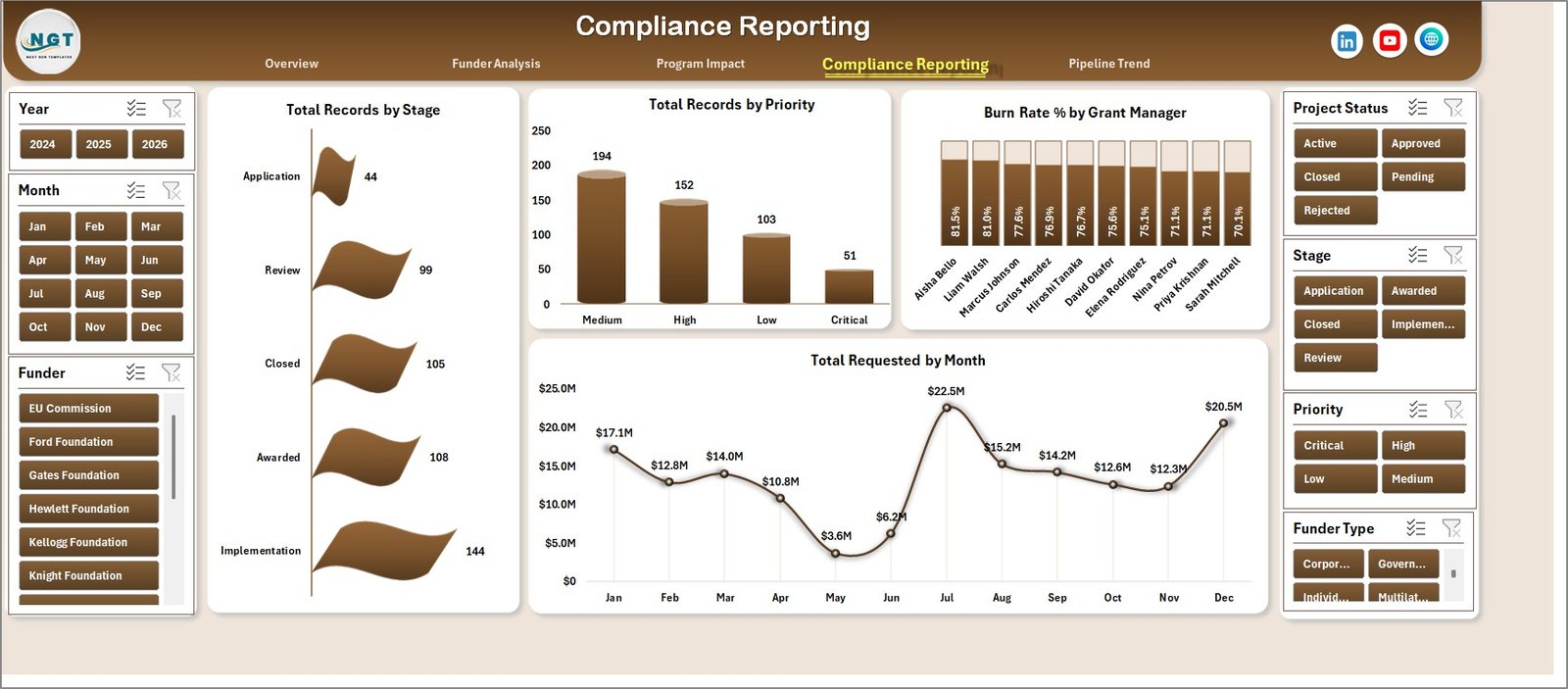Toggle multi-select in Month slicer
This screenshot has height=689, width=1568.
coord(136,190)
